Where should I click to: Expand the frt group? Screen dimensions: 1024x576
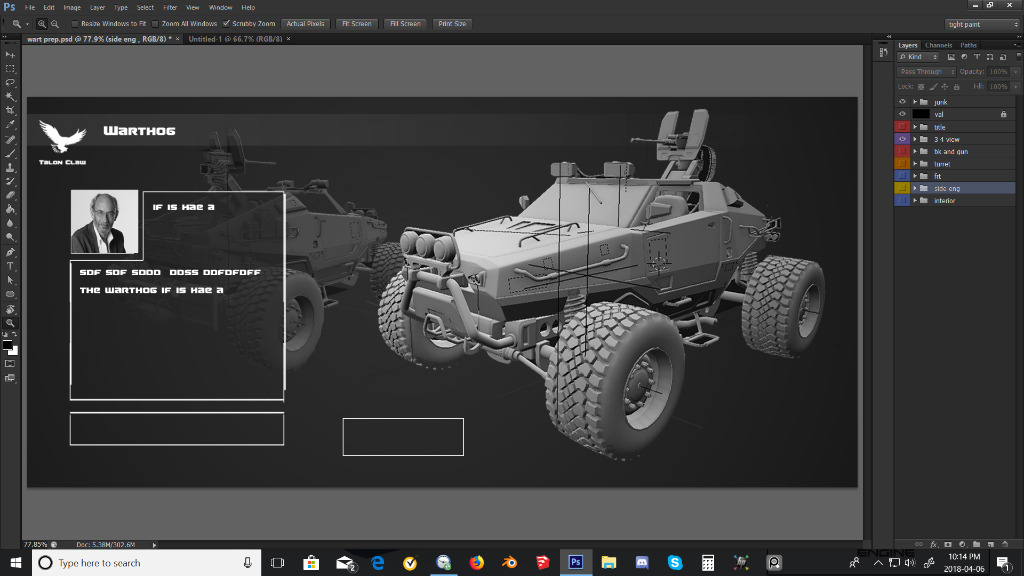(915, 176)
